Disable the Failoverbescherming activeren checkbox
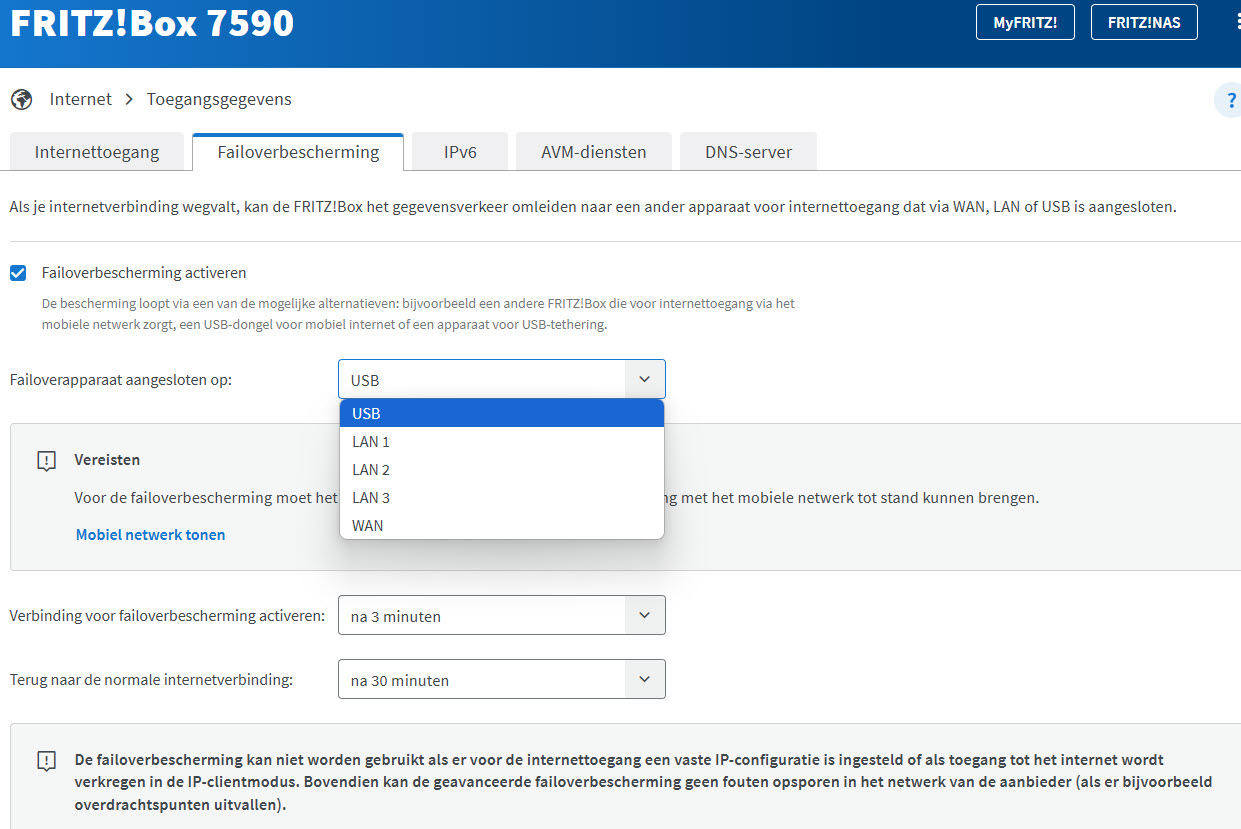Viewport: 1241px width, 829px height. [x=18, y=273]
